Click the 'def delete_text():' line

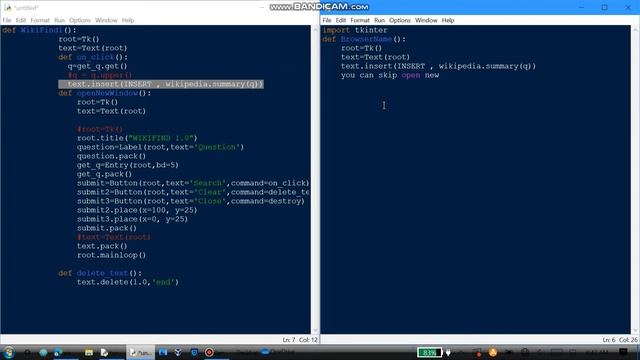click(x=100, y=273)
